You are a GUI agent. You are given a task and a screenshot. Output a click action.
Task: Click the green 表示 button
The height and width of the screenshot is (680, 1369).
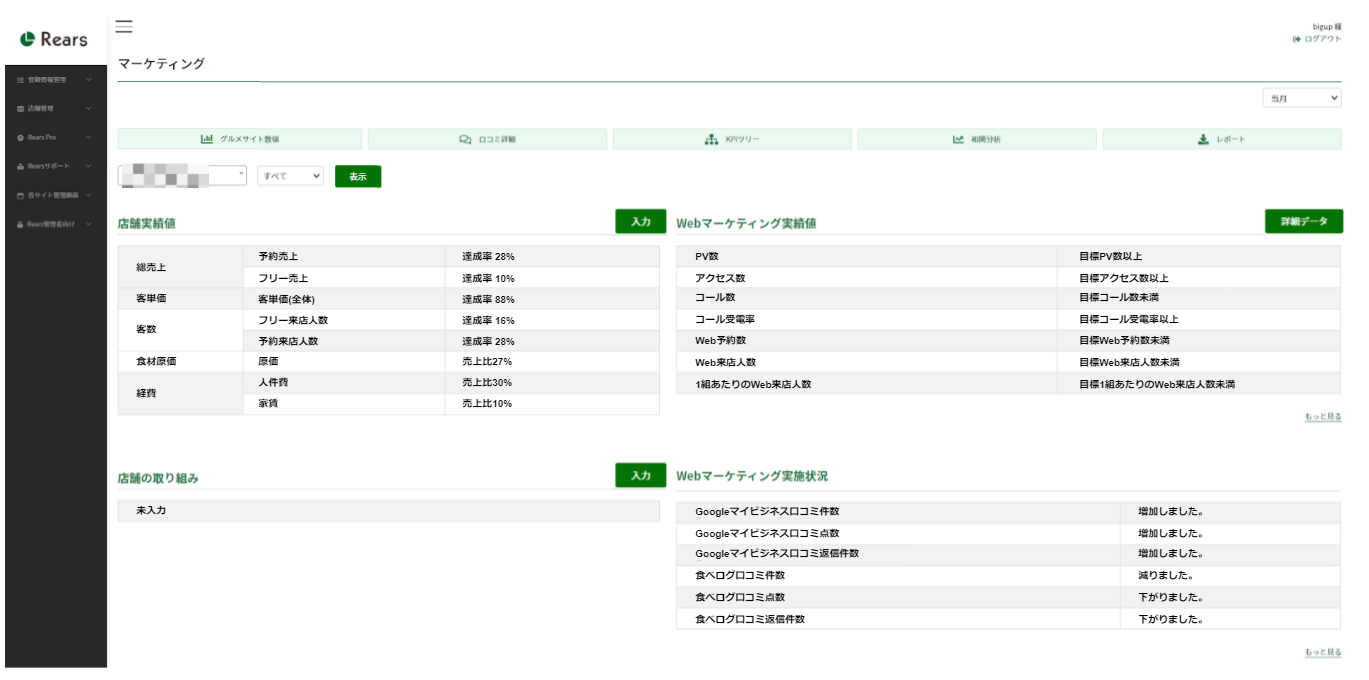point(358,176)
